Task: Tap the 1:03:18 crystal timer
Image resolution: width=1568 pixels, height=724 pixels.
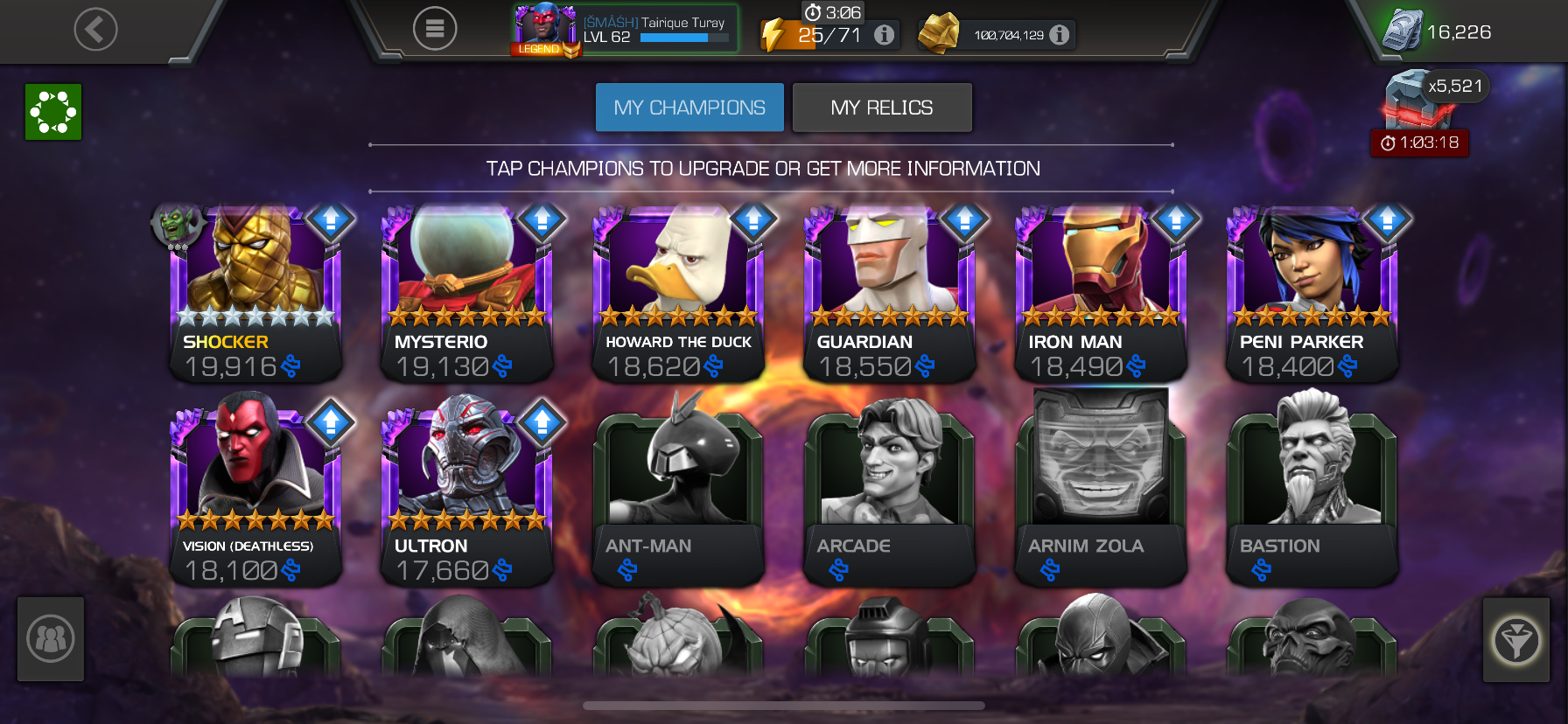Action: pos(1419,143)
